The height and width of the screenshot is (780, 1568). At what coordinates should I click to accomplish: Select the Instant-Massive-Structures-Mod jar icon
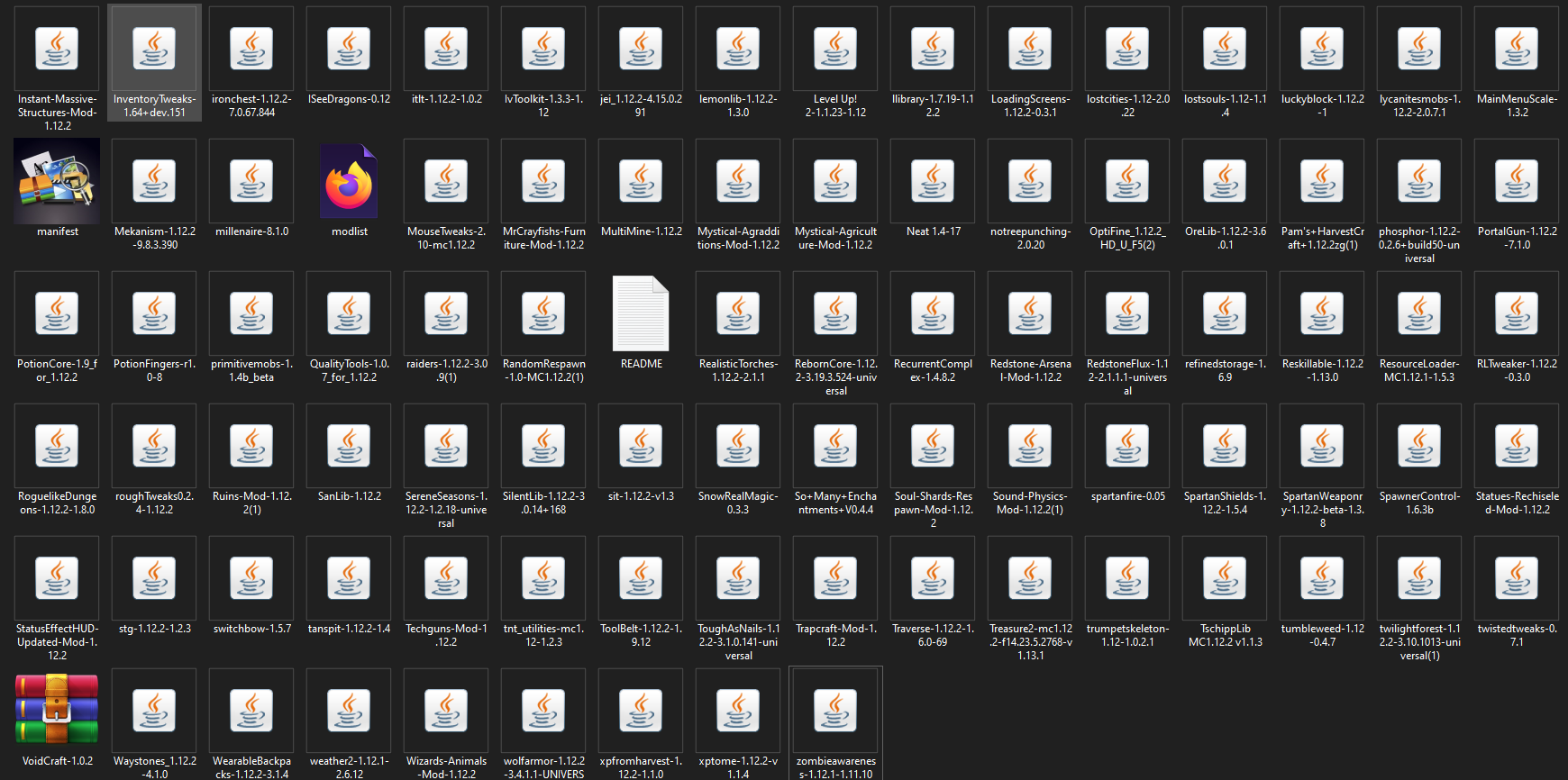click(57, 49)
